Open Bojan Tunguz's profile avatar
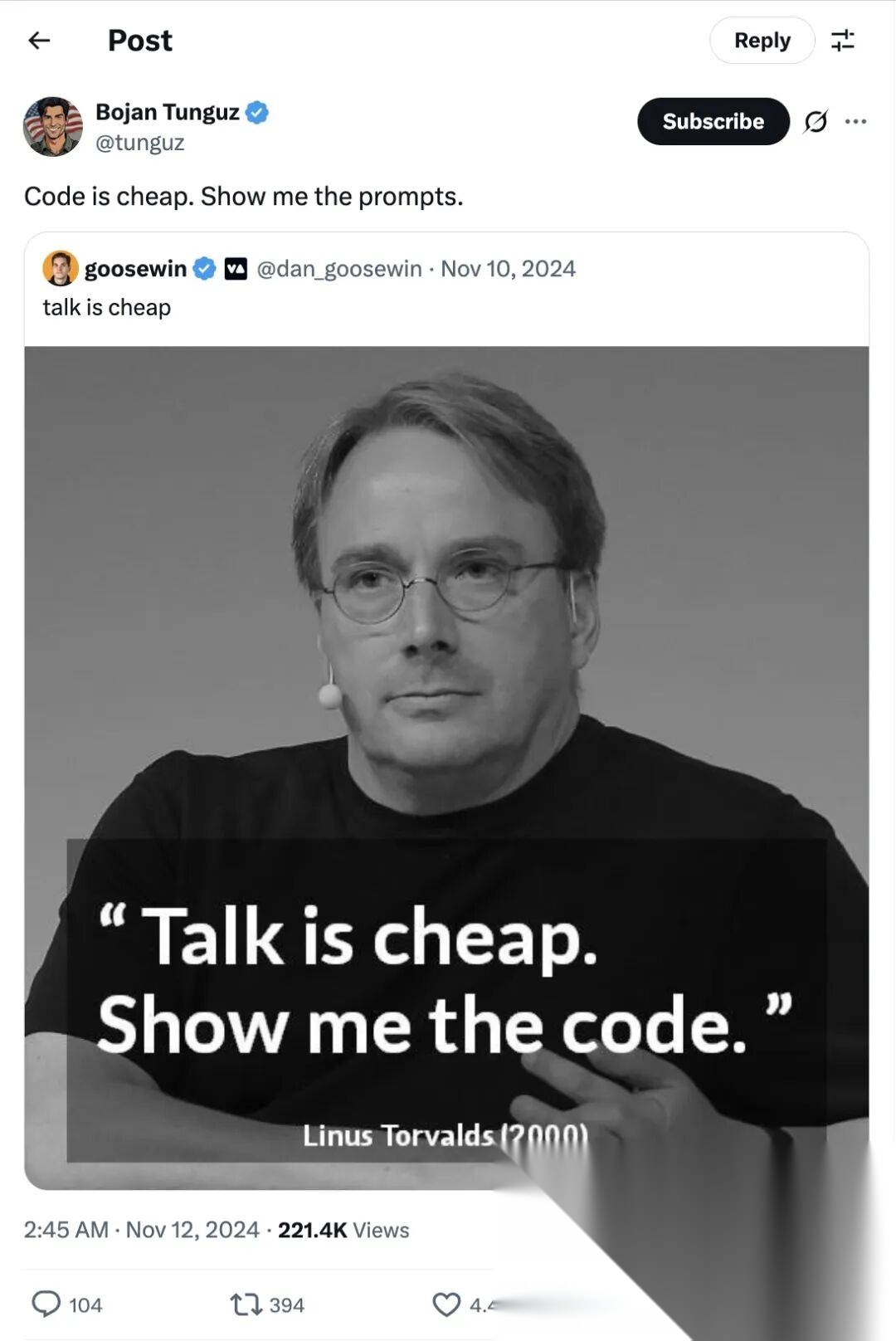Image resolution: width=896 pixels, height=1341 pixels. [52, 126]
